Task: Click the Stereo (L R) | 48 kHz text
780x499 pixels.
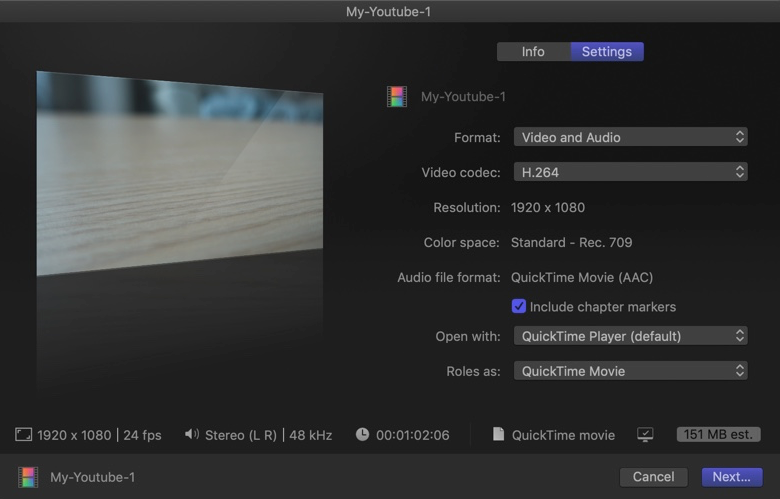Action: pyautogui.click(x=269, y=435)
